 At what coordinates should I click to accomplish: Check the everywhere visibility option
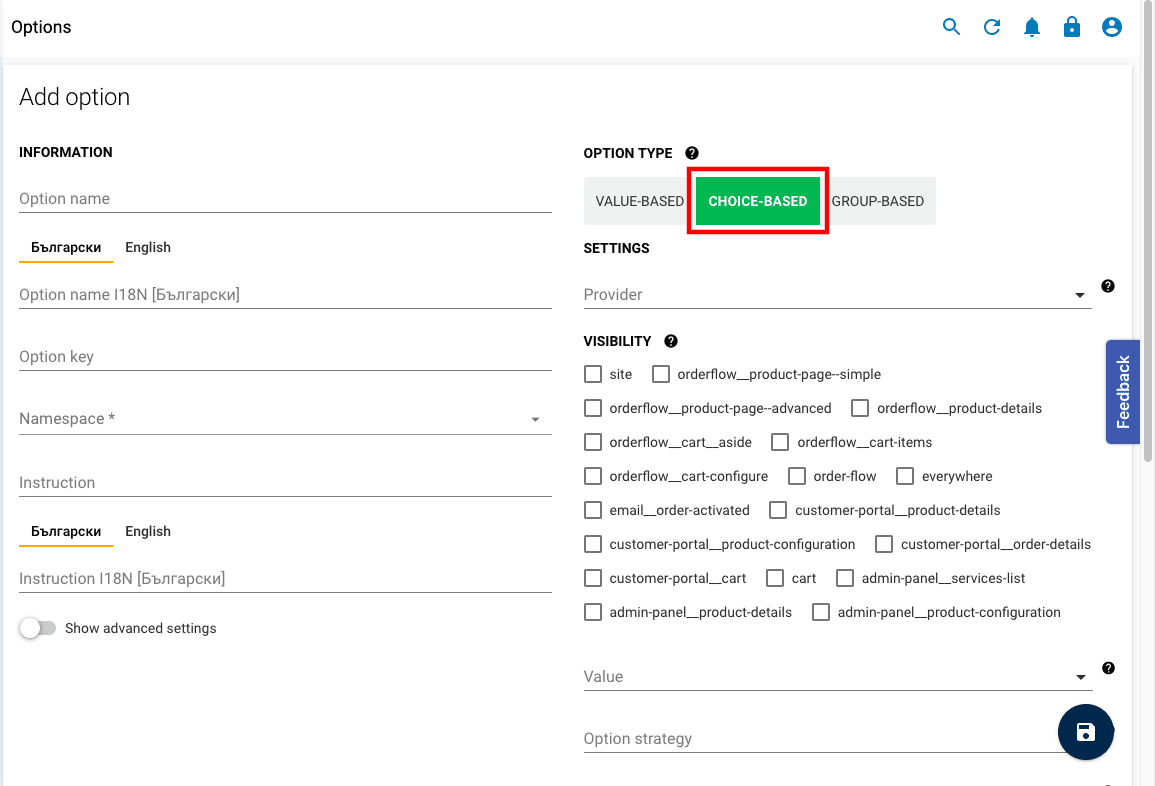click(905, 476)
